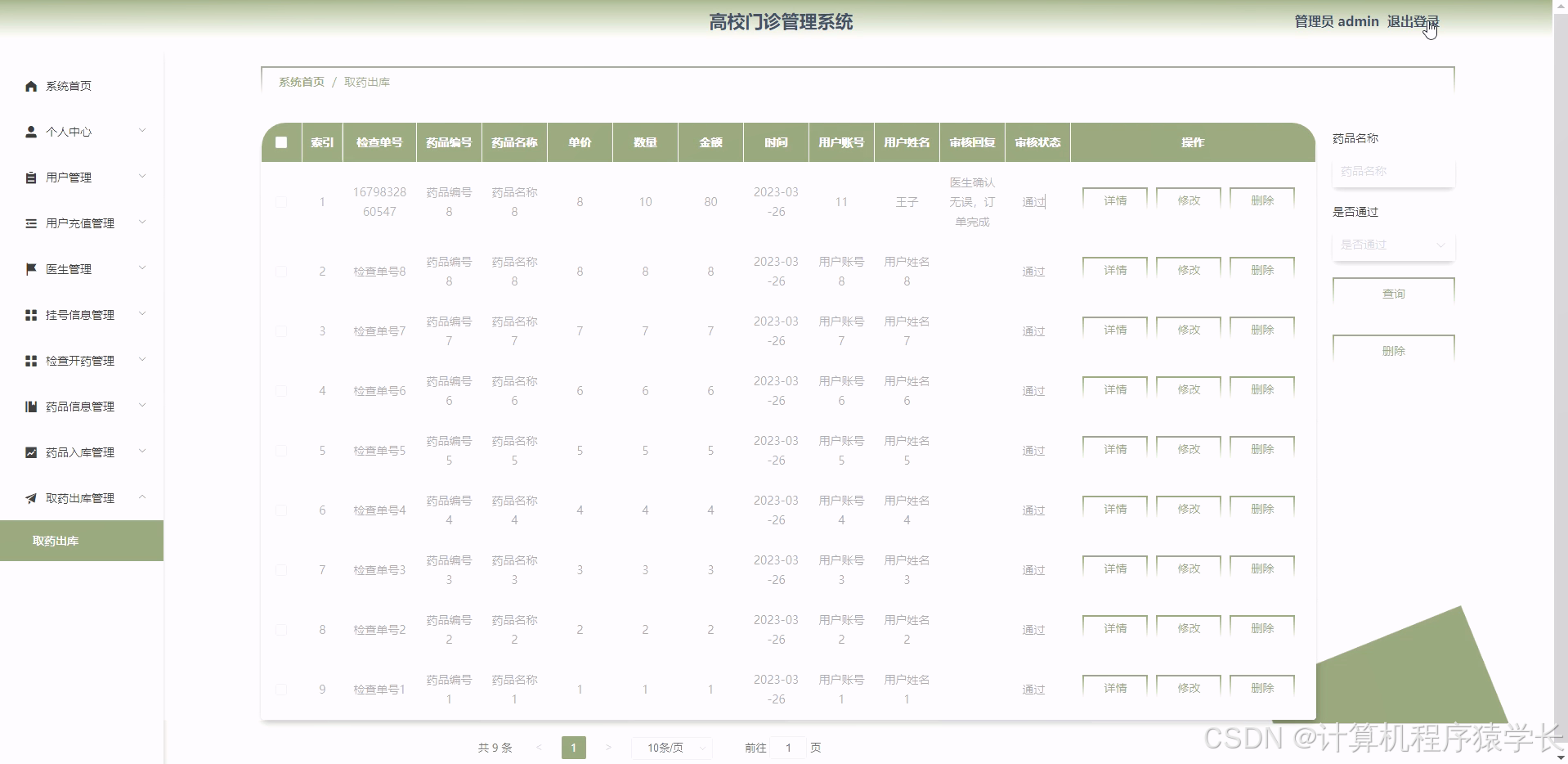Viewport: 1568px width, 764px height.
Task: Select the 取药出库 submenu item
Action: click(x=82, y=541)
